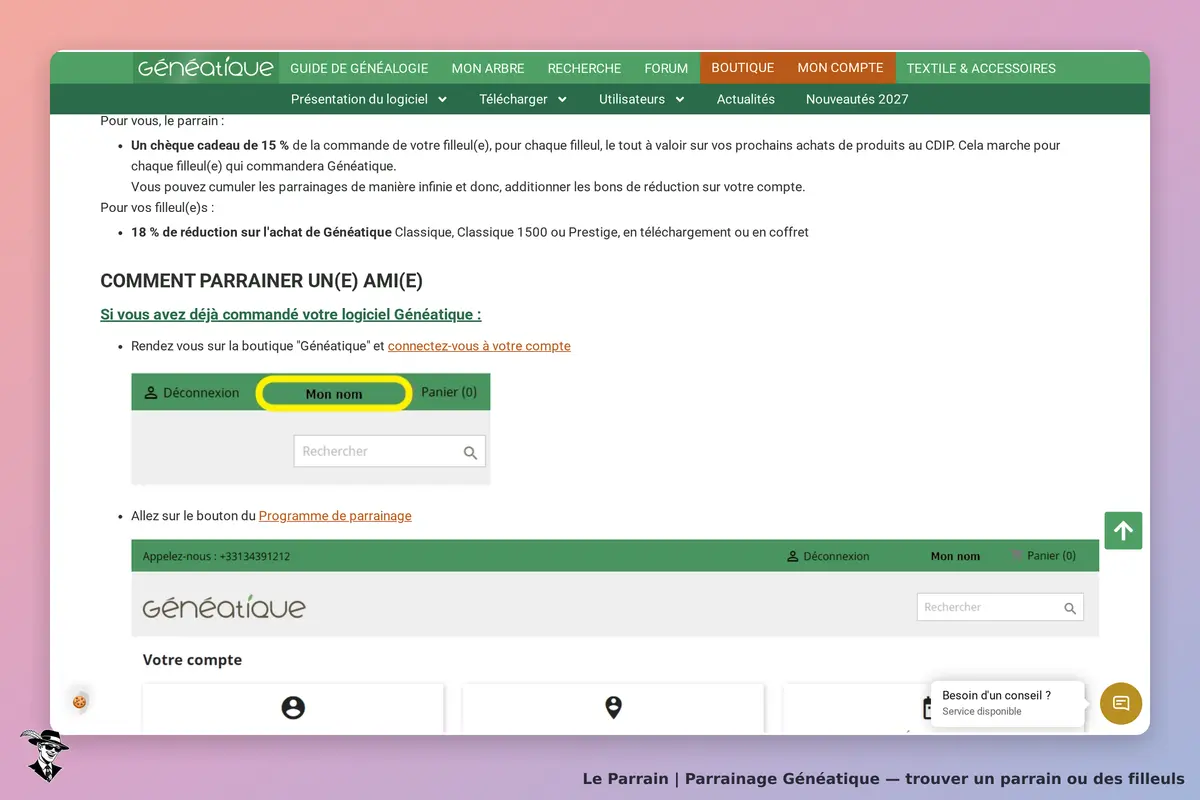
Task: Open the chat bubble icon
Action: [1121, 703]
